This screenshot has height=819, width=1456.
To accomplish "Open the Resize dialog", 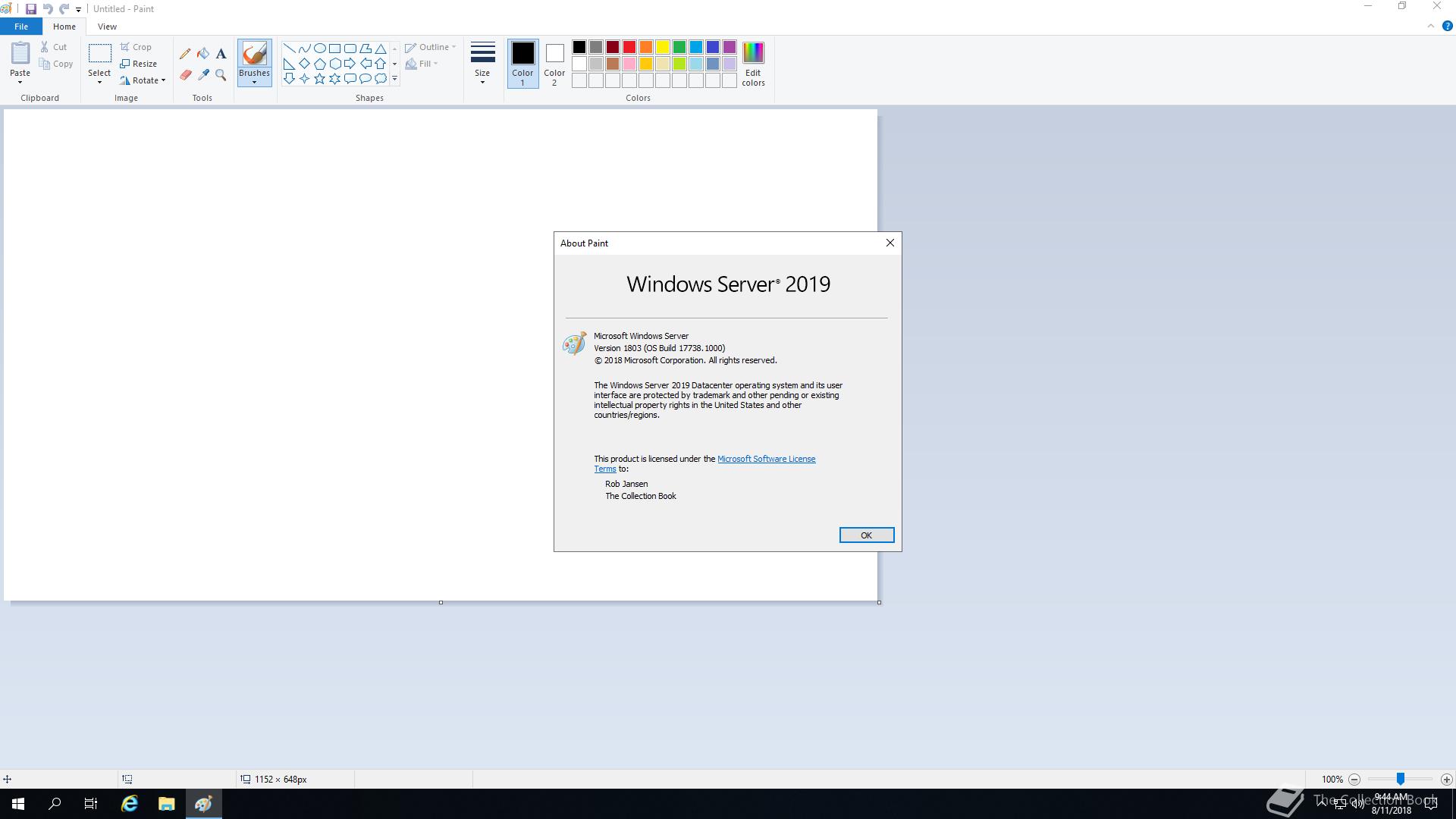I will click(x=139, y=64).
